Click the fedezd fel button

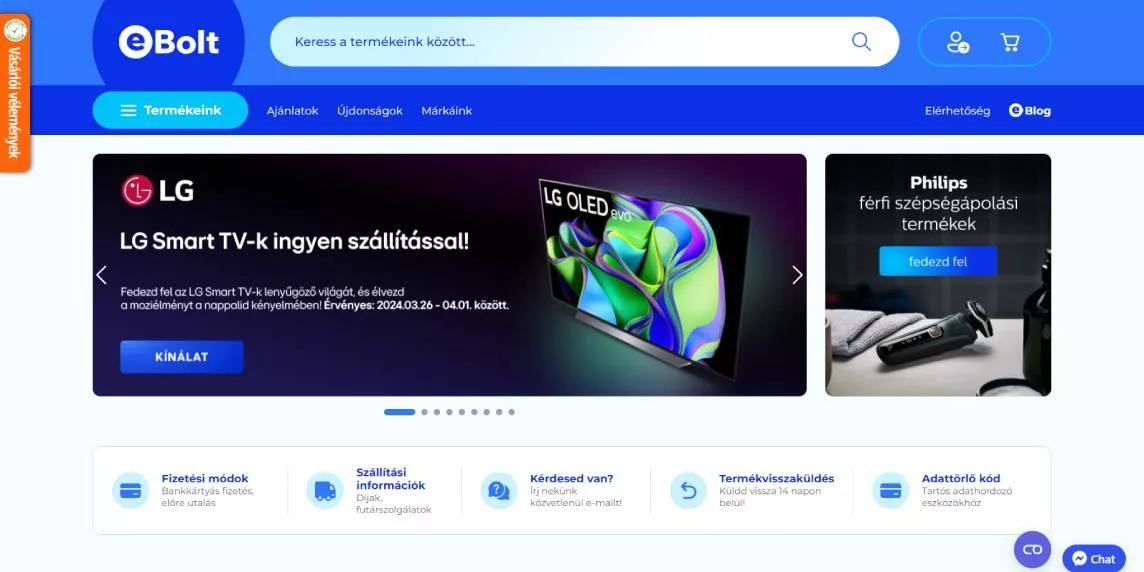938,261
